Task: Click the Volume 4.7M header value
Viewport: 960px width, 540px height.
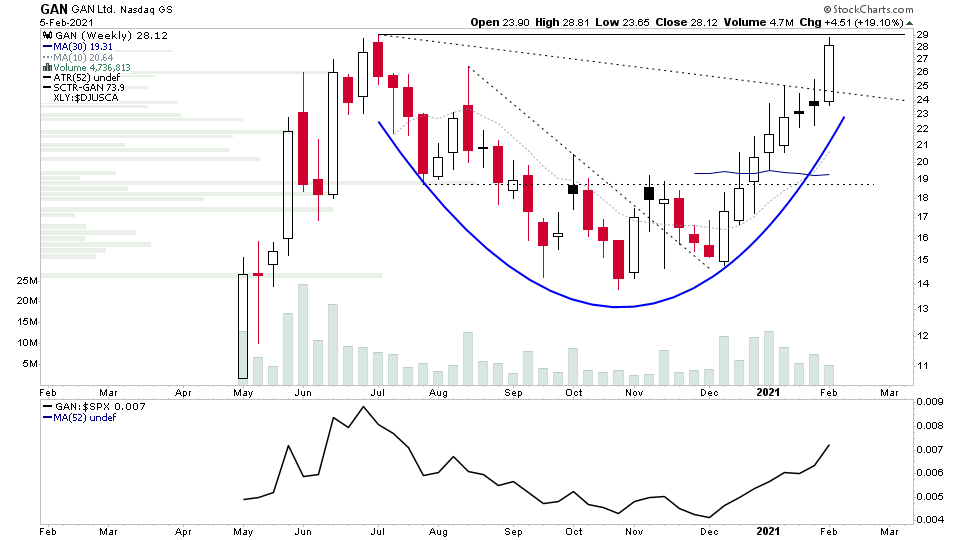Action: point(759,23)
